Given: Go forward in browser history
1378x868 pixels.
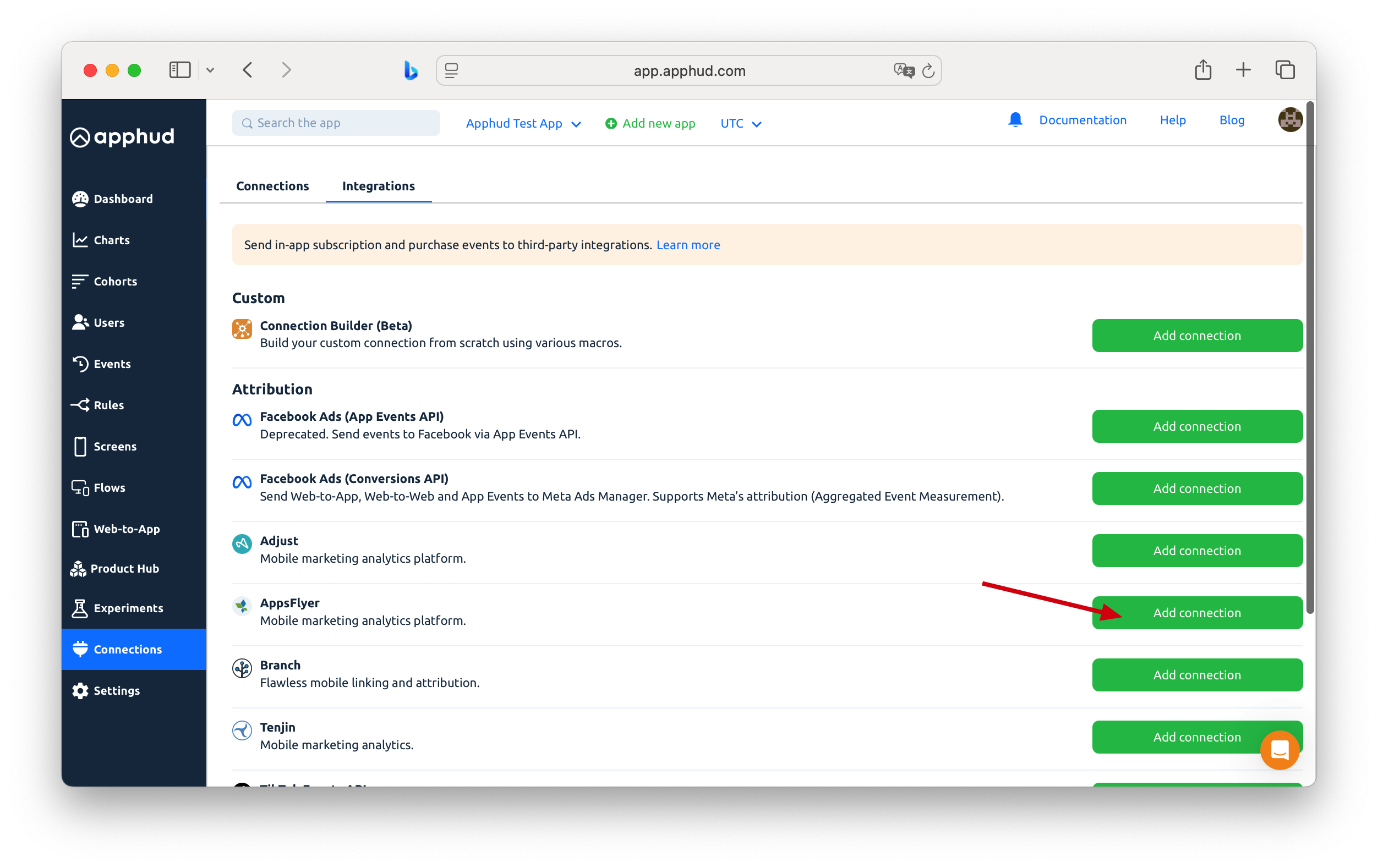Looking at the screenshot, I should [286, 70].
